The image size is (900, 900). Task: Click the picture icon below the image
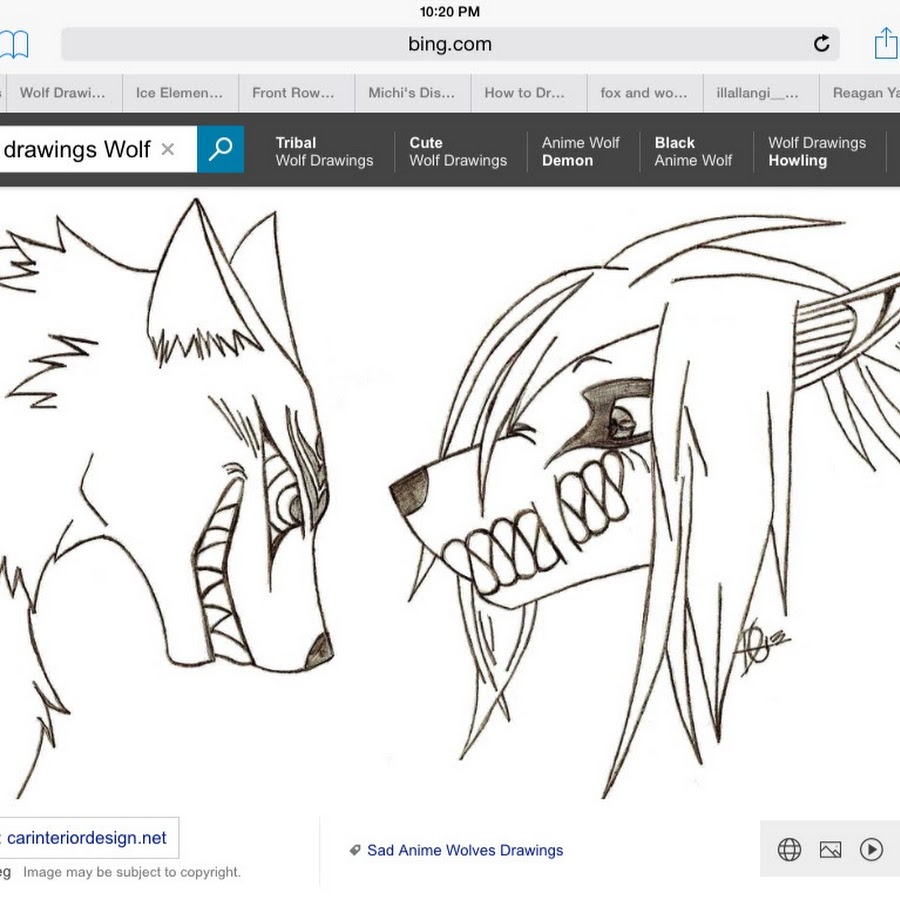click(x=830, y=850)
